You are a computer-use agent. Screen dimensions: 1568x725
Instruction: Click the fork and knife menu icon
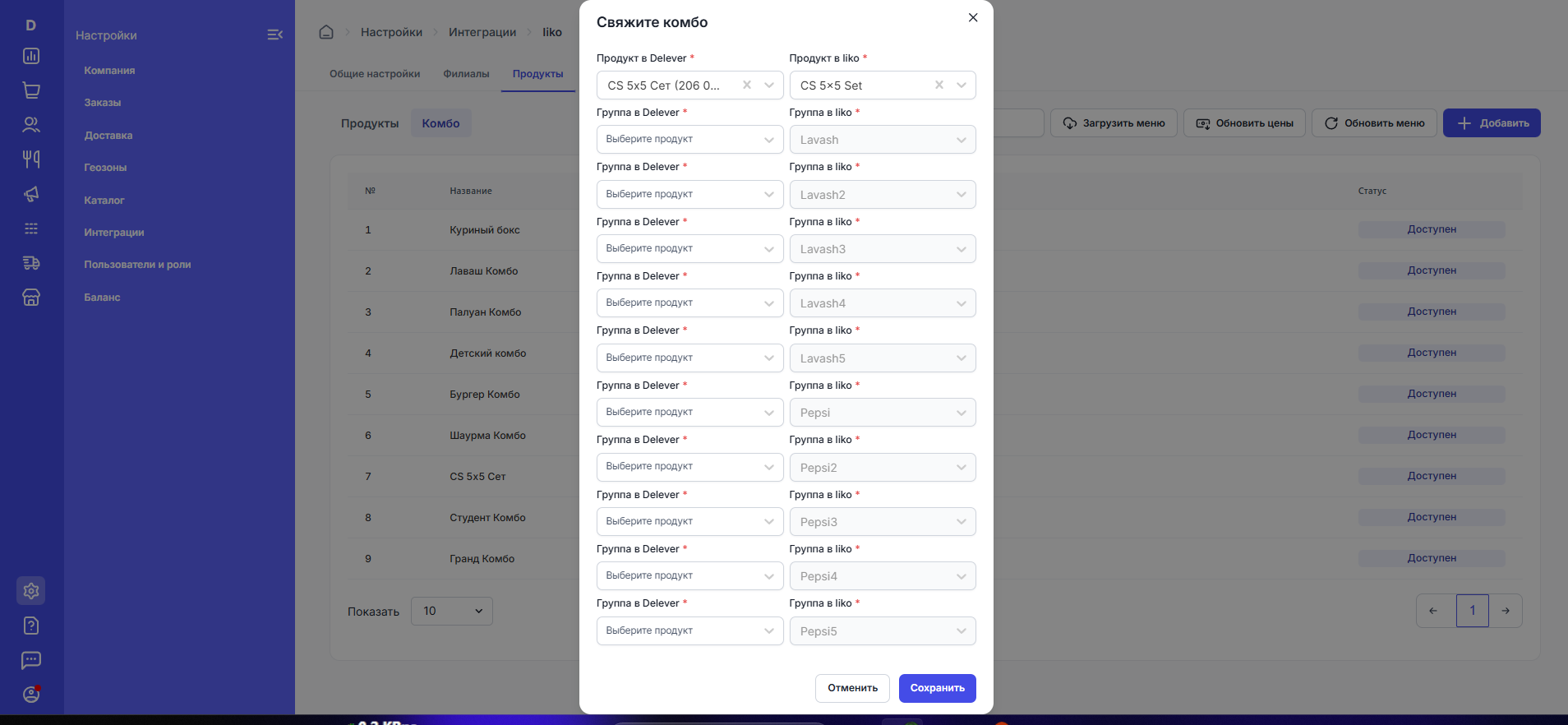click(x=31, y=159)
